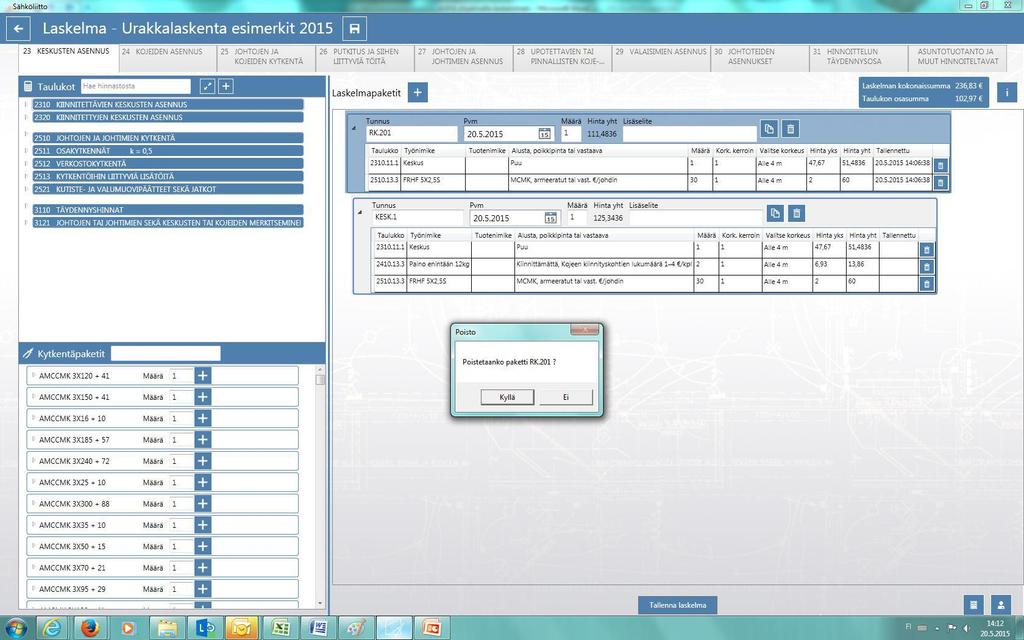Close the Poisto dialog with its X
The height and width of the screenshot is (640, 1024).
pyautogui.click(x=584, y=330)
